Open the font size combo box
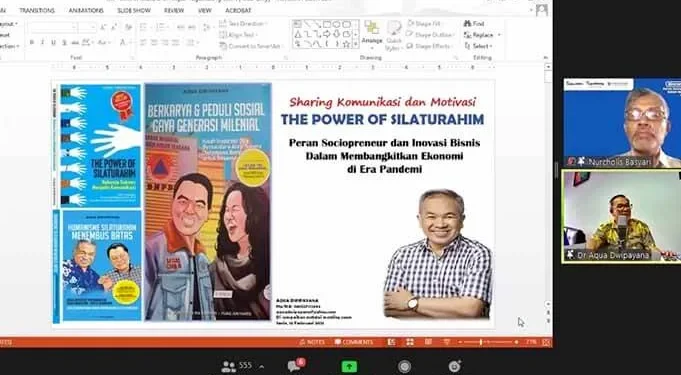The image size is (681, 375). 87,27
